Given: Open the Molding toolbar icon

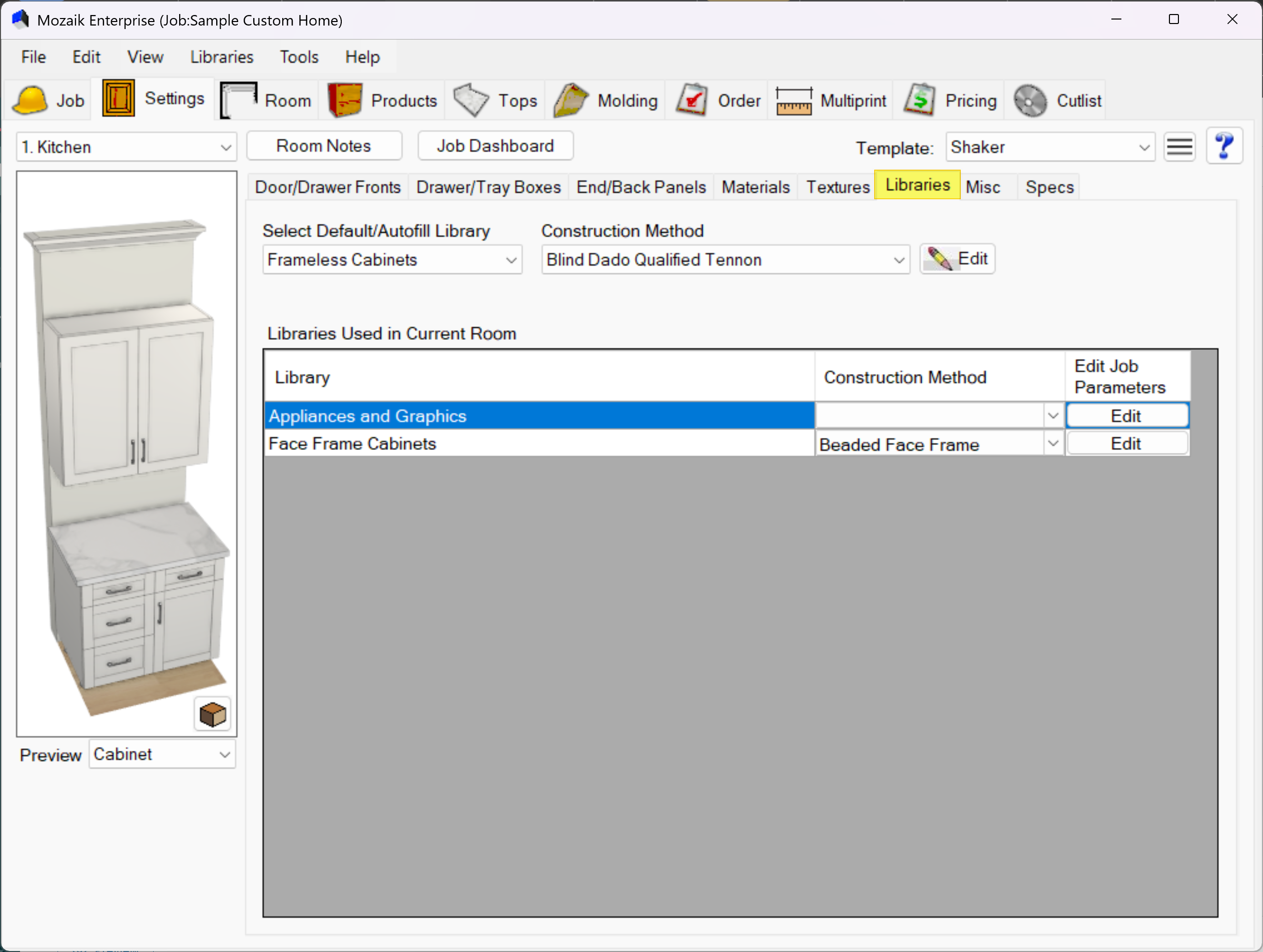Looking at the screenshot, I should (571, 101).
